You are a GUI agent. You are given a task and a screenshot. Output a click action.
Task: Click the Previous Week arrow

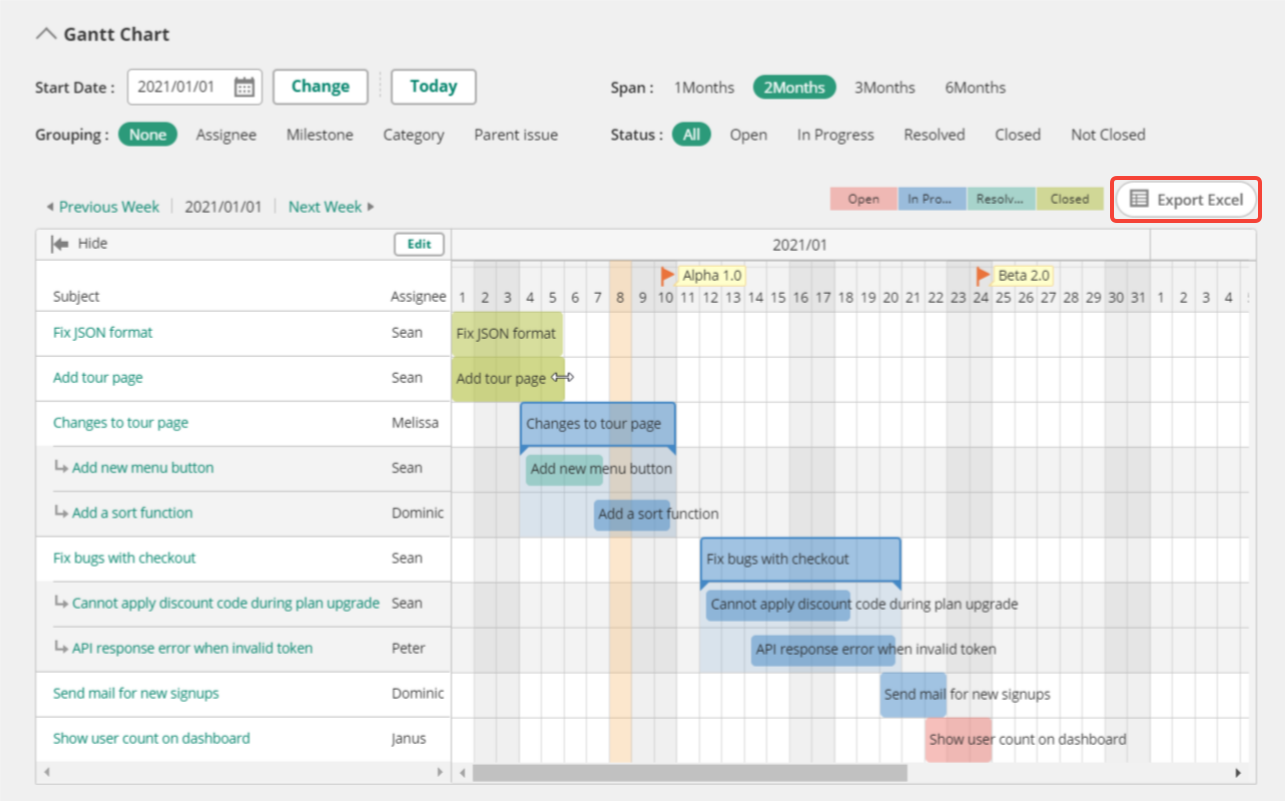(50, 206)
